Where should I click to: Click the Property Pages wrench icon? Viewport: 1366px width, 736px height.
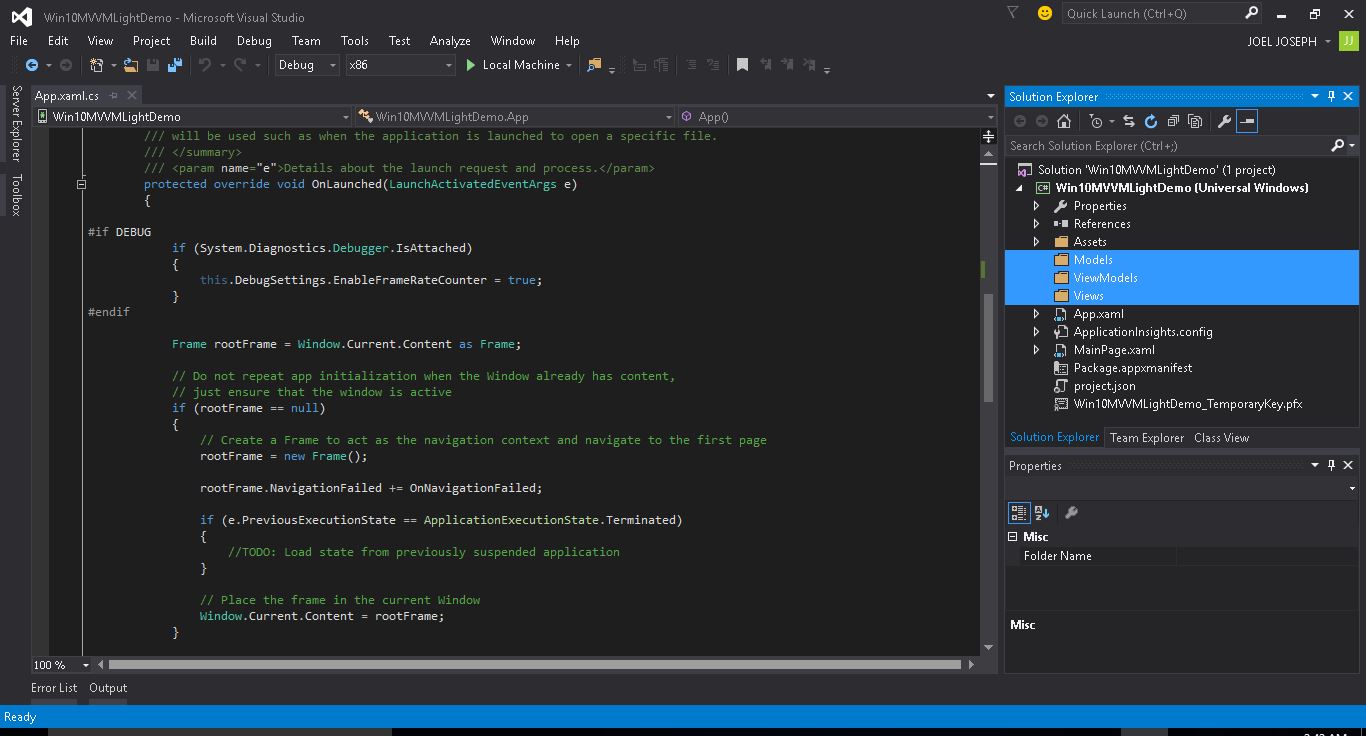pos(1071,513)
